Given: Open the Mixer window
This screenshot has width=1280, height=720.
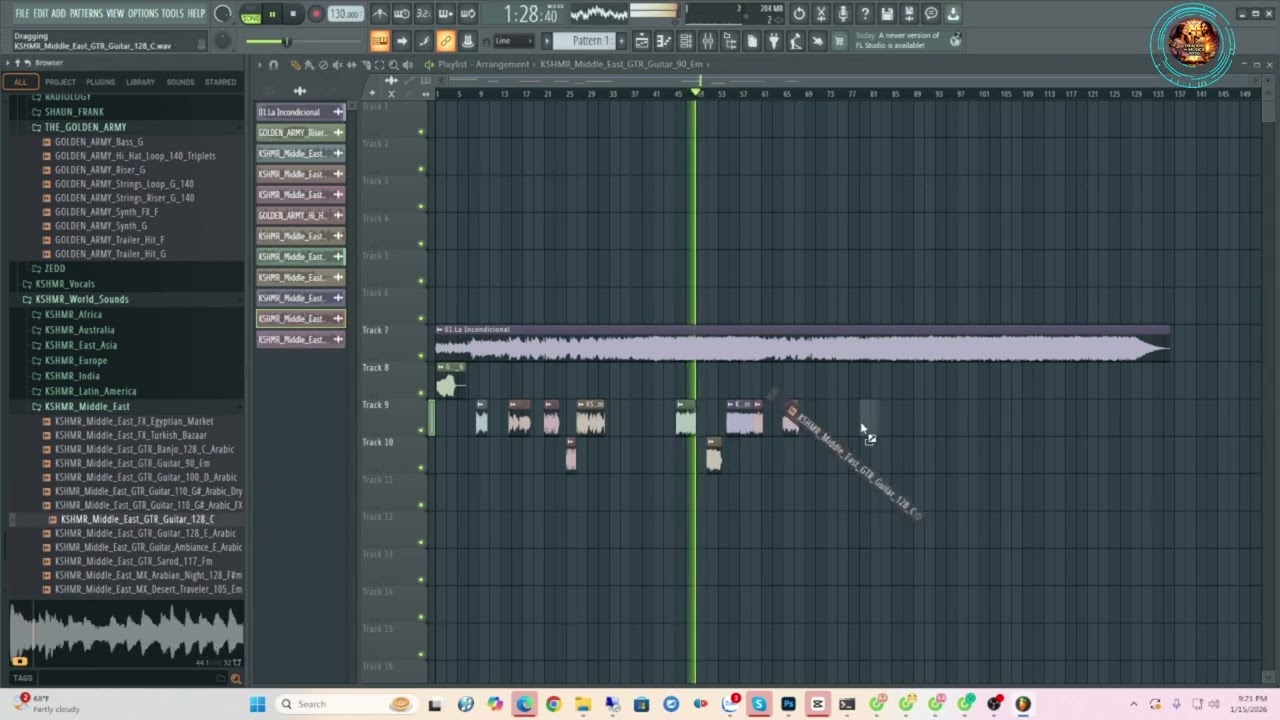Looking at the screenshot, I should [708, 41].
